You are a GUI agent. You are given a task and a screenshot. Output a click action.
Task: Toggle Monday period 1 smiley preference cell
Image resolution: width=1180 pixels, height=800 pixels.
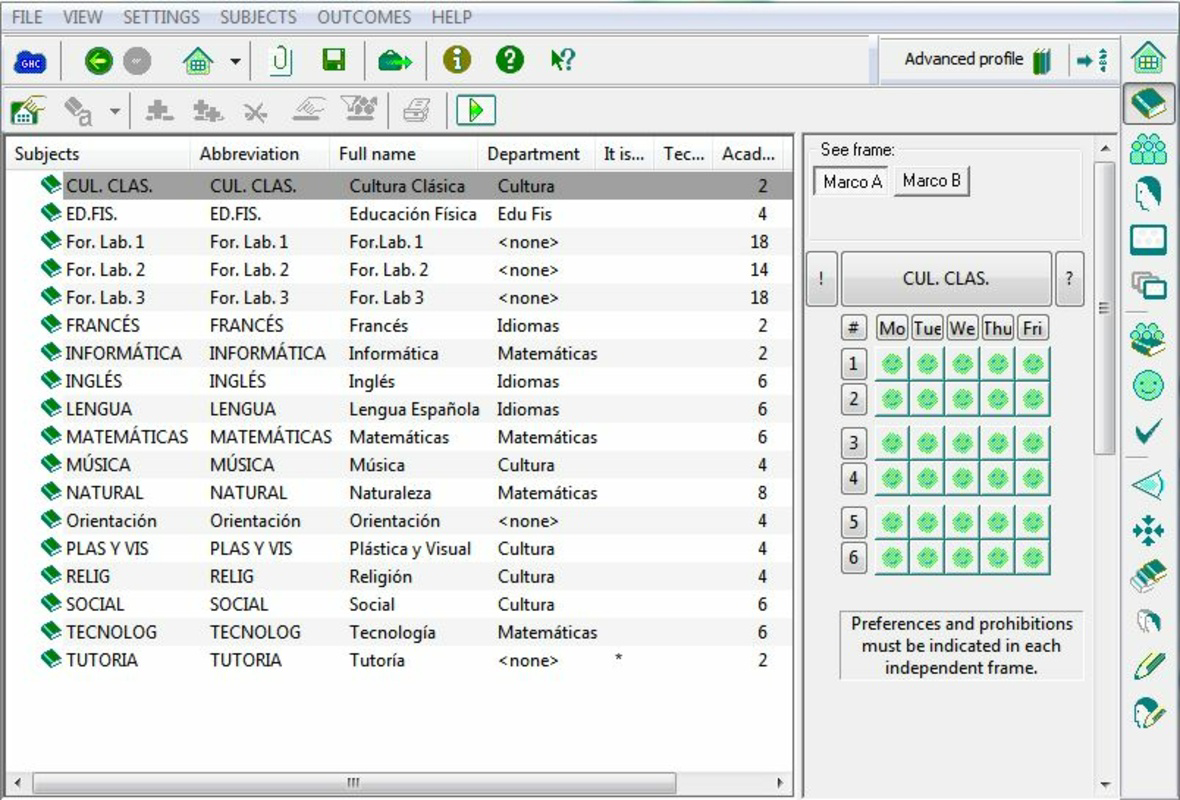click(892, 364)
